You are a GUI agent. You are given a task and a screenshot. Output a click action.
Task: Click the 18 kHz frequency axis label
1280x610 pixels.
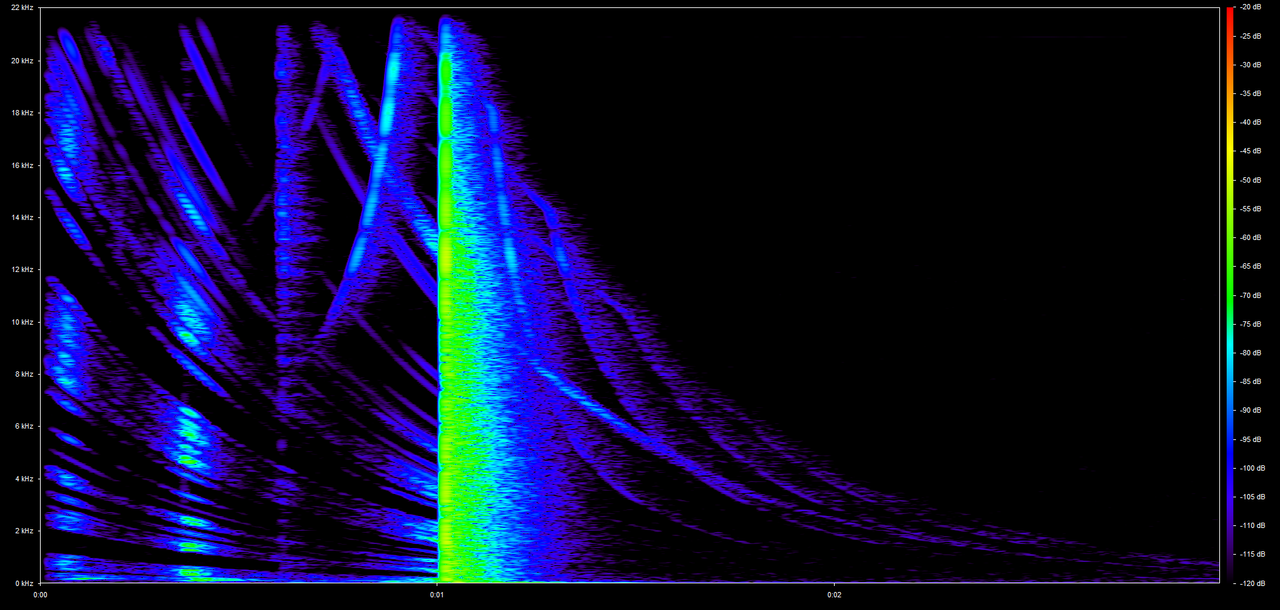click(x=22, y=113)
